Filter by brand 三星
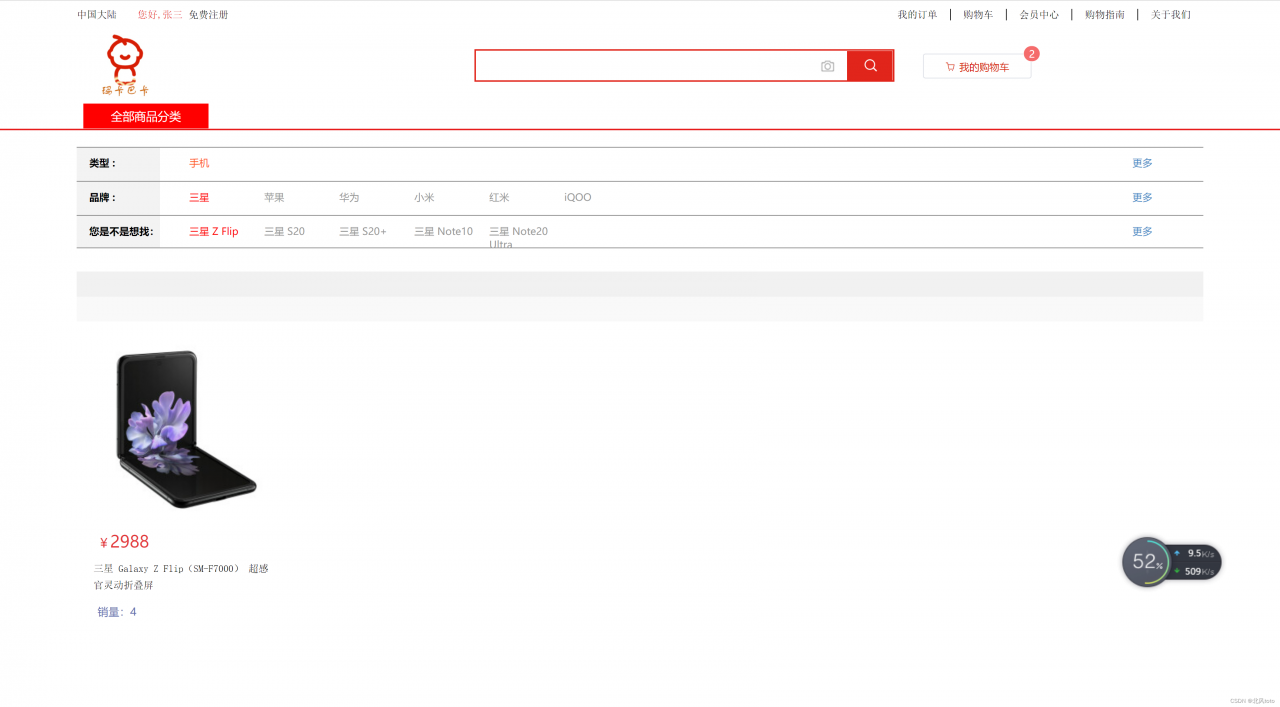 (199, 197)
